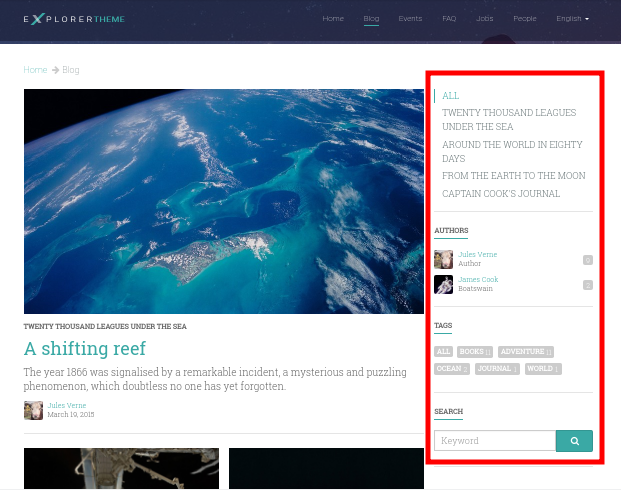The width and height of the screenshot is (621, 490).
Task: Click the Jules Verne post count badge
Action: click(588, 260)
